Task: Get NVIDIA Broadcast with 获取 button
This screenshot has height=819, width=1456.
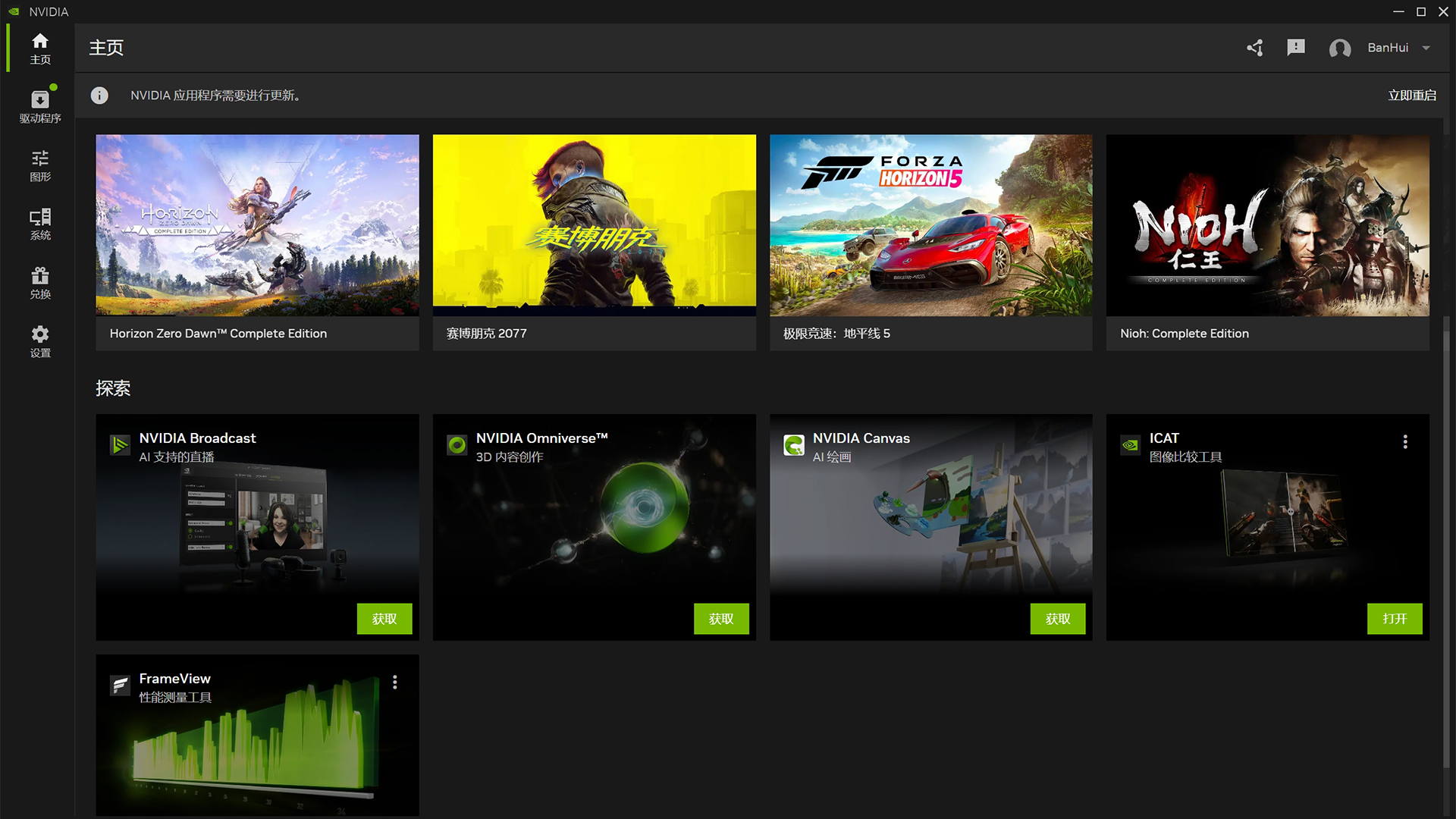Action: (x=384, y=619)
